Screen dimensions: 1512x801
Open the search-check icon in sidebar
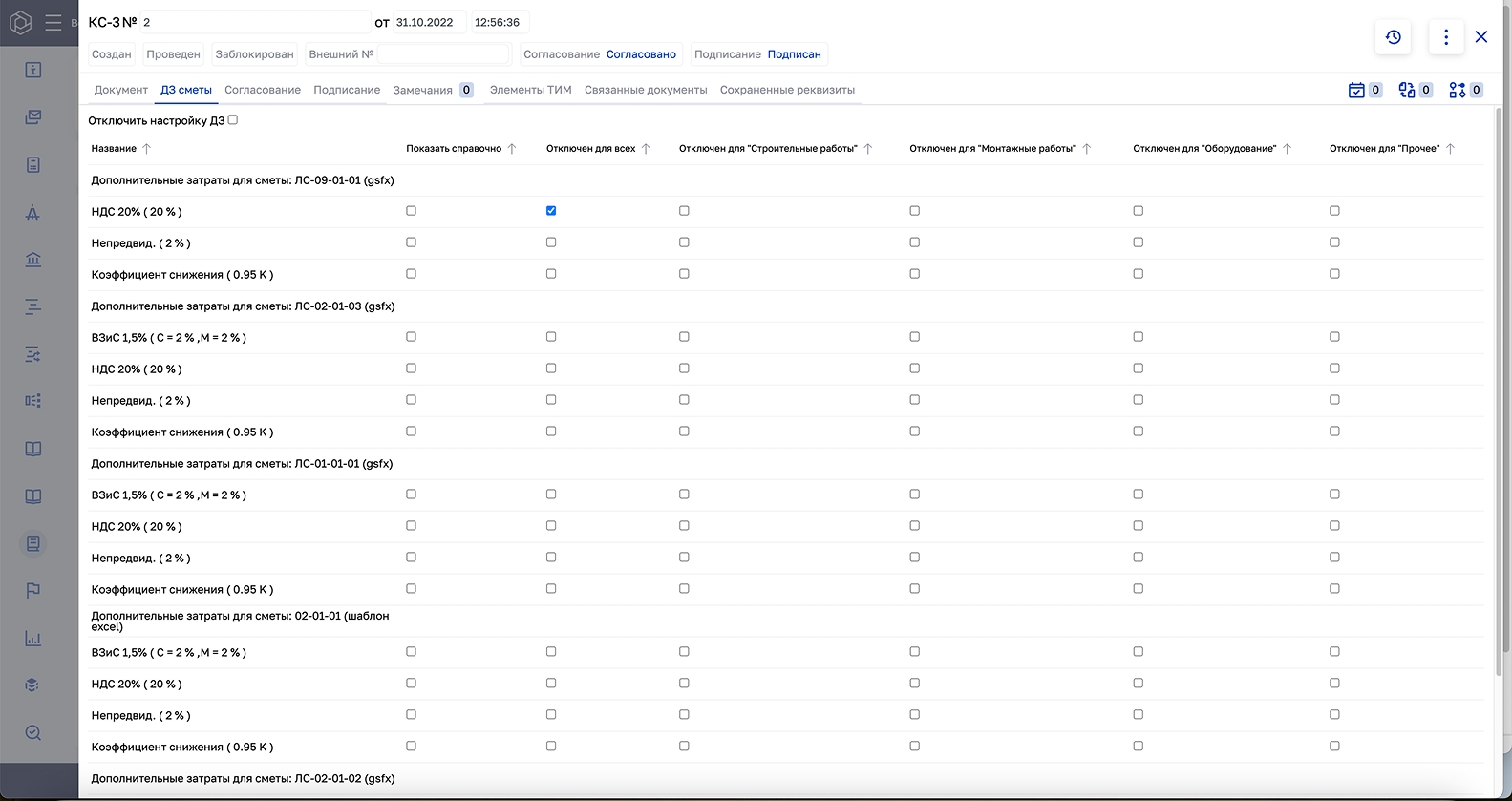[33, 732]
